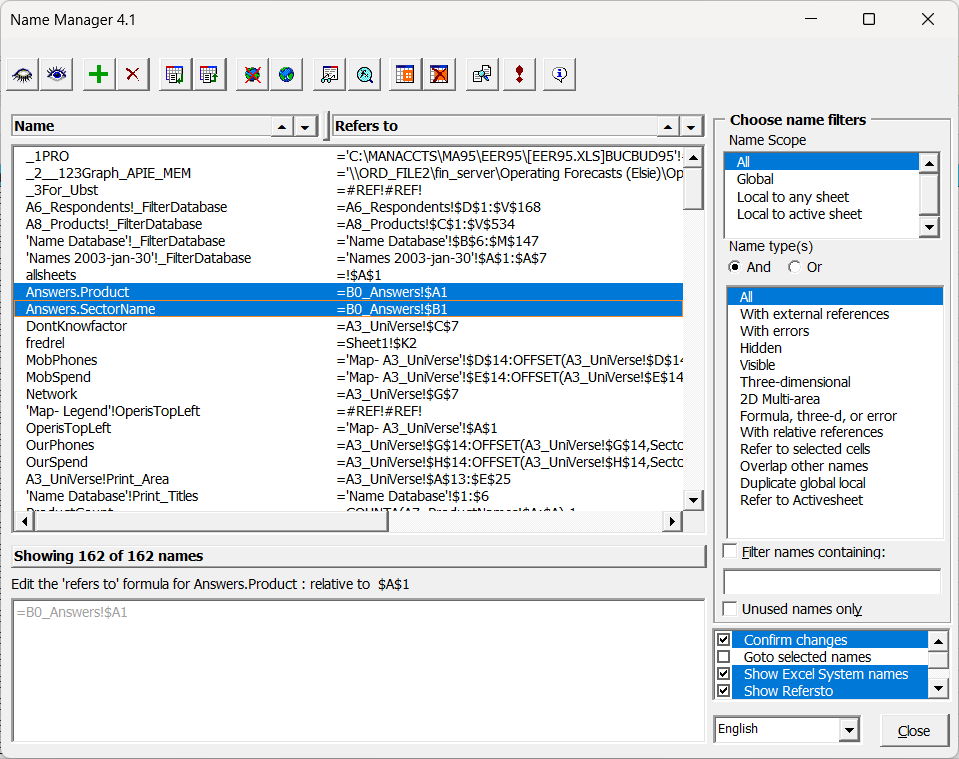Click options list scroll up arrow
Screen dimensions: 959x759
click(938, 641)
